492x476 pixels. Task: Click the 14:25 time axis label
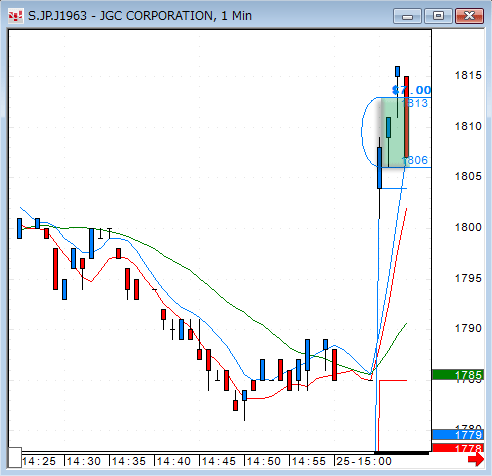tap(39, 461)
